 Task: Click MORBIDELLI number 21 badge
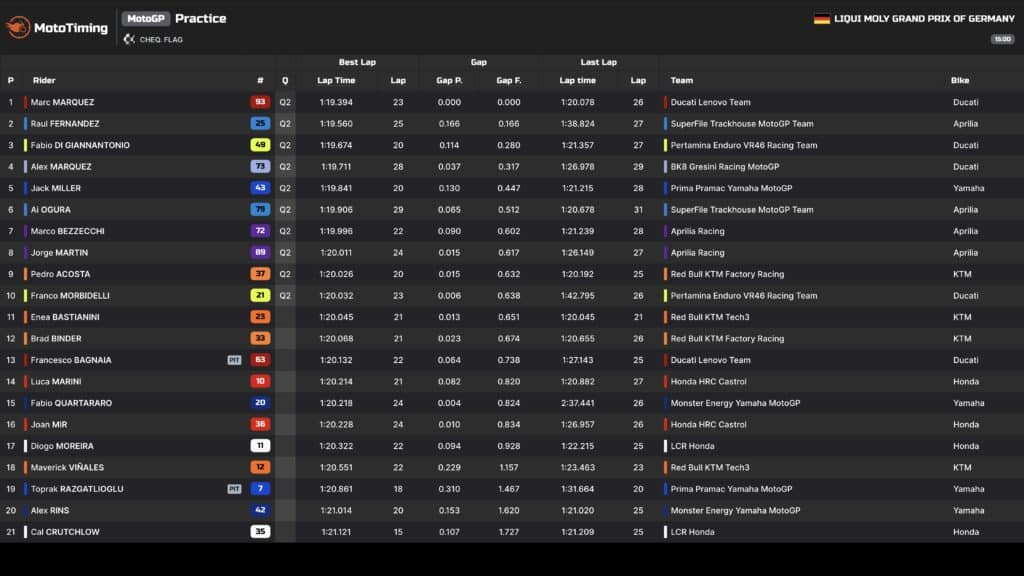coord(260,295)
